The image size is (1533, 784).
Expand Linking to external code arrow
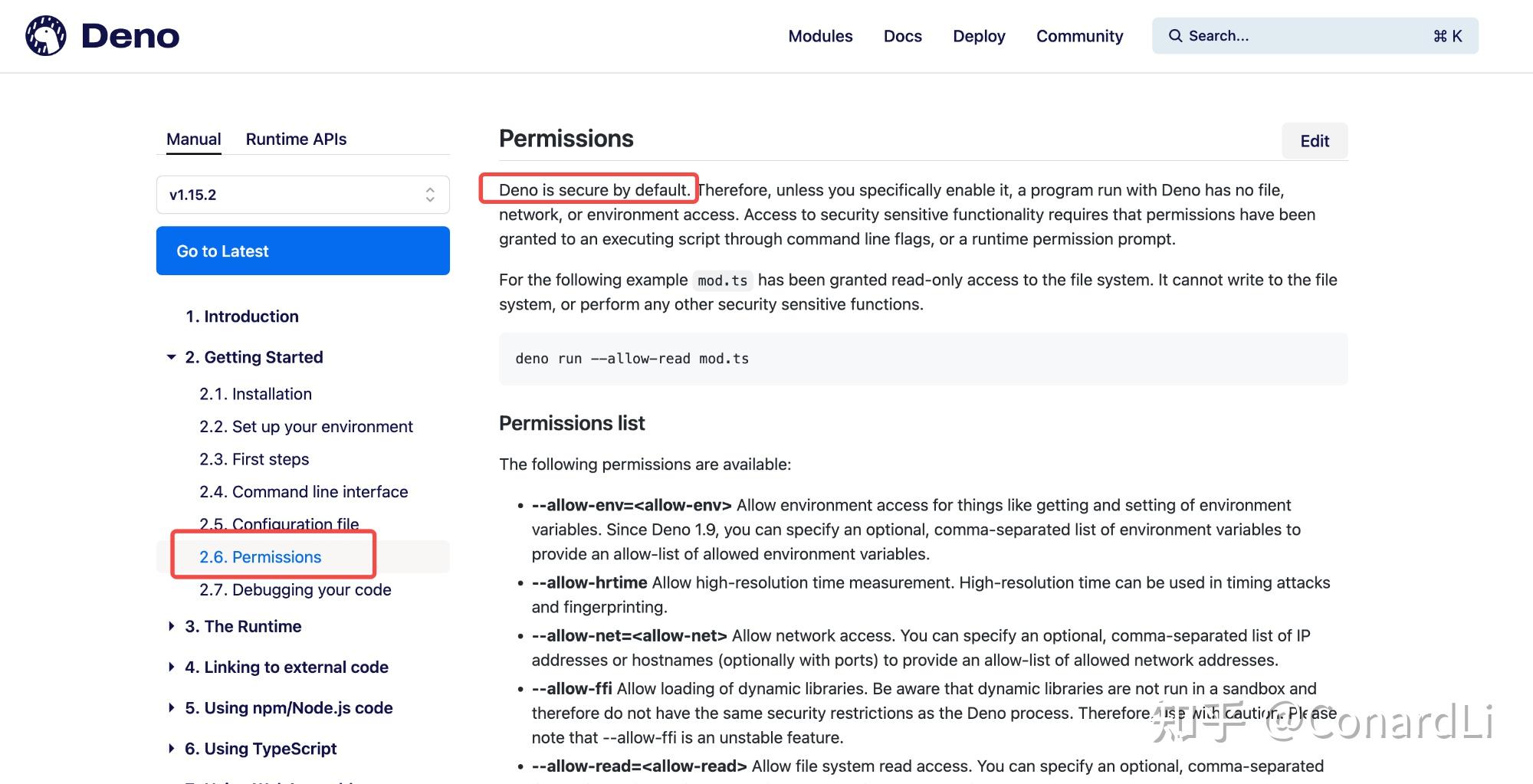click(x=171, y=667)
